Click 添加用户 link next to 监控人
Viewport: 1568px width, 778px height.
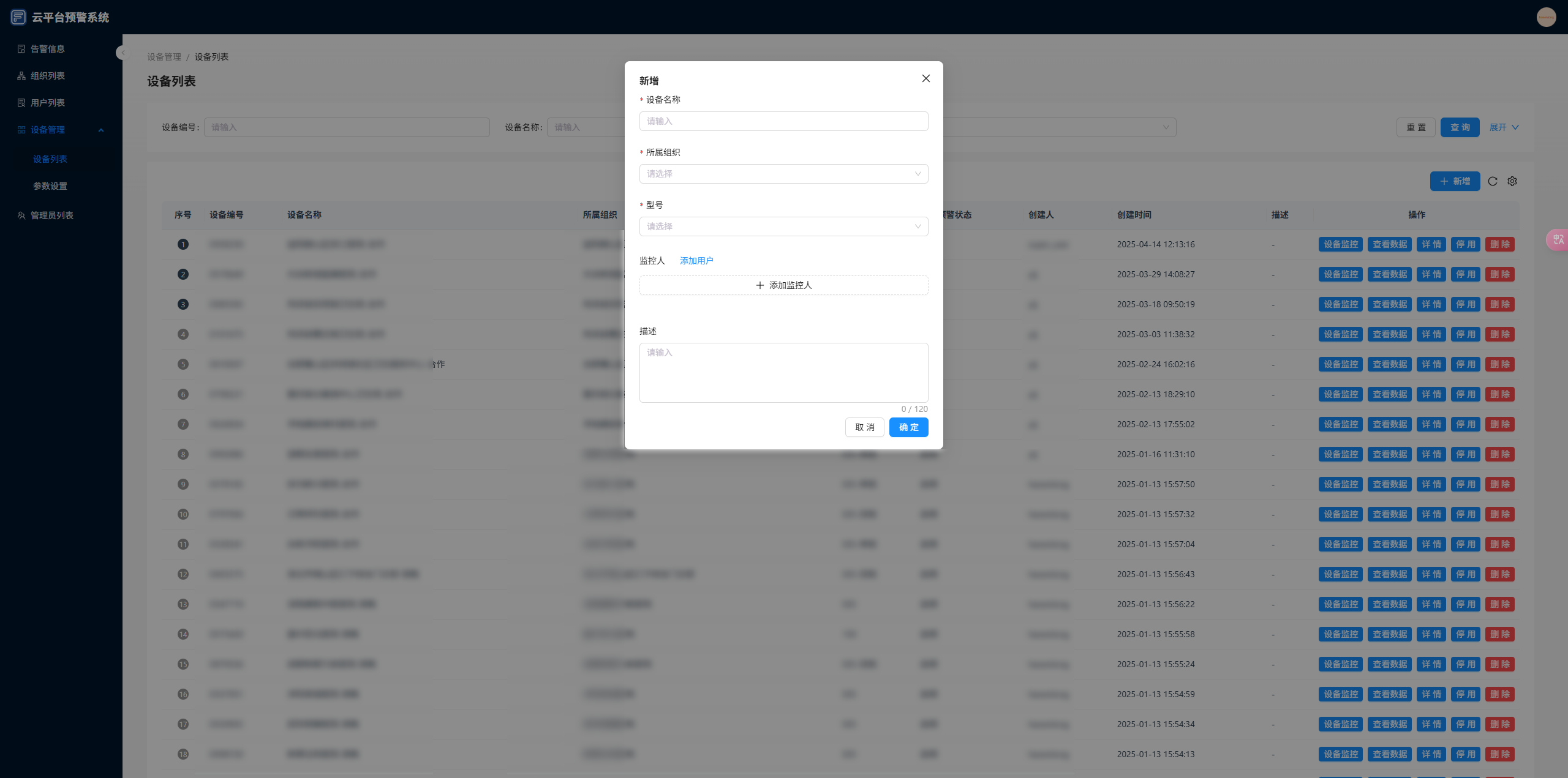point(696,261)
